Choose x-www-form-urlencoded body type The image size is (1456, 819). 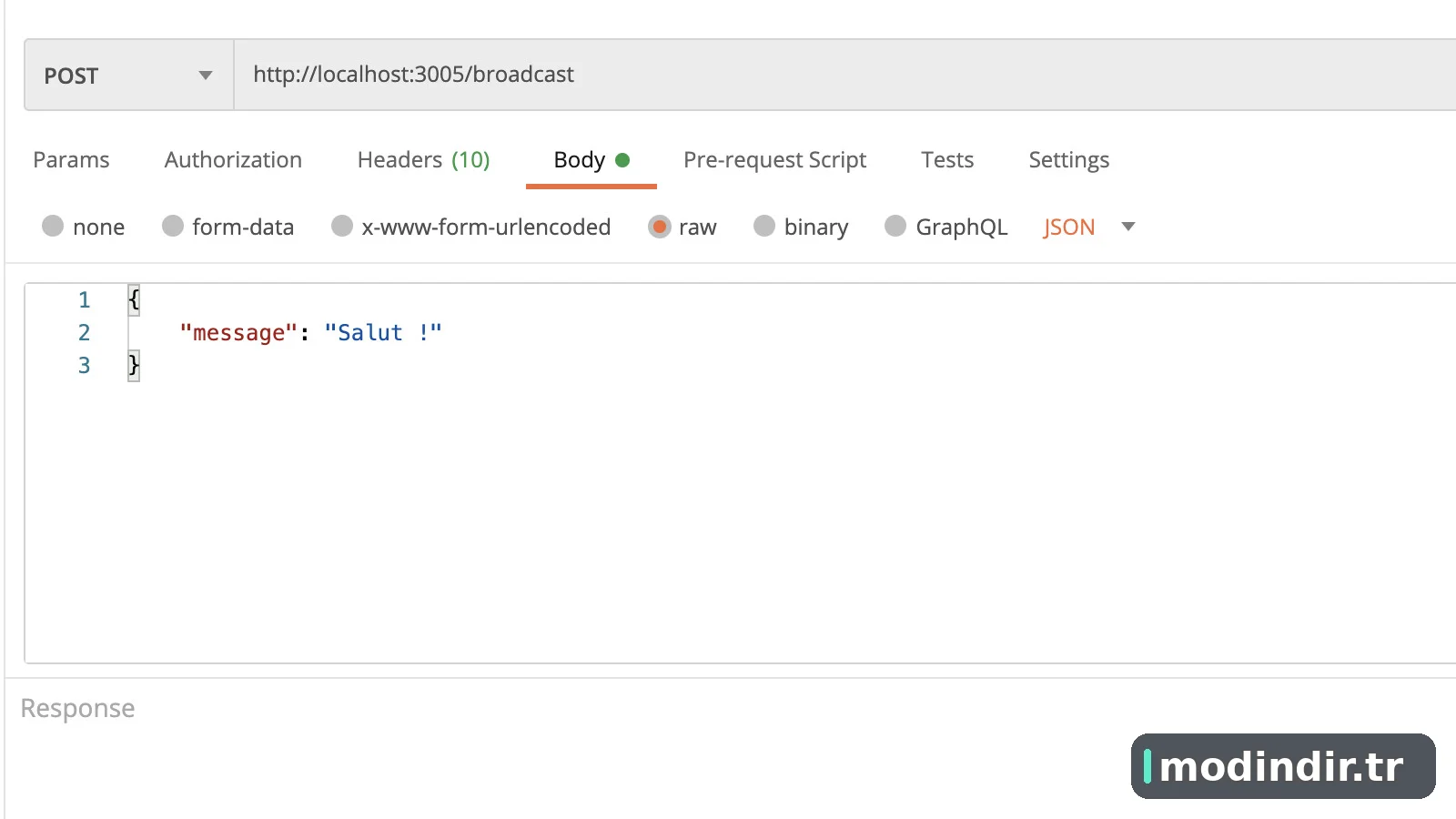(342, 226)
